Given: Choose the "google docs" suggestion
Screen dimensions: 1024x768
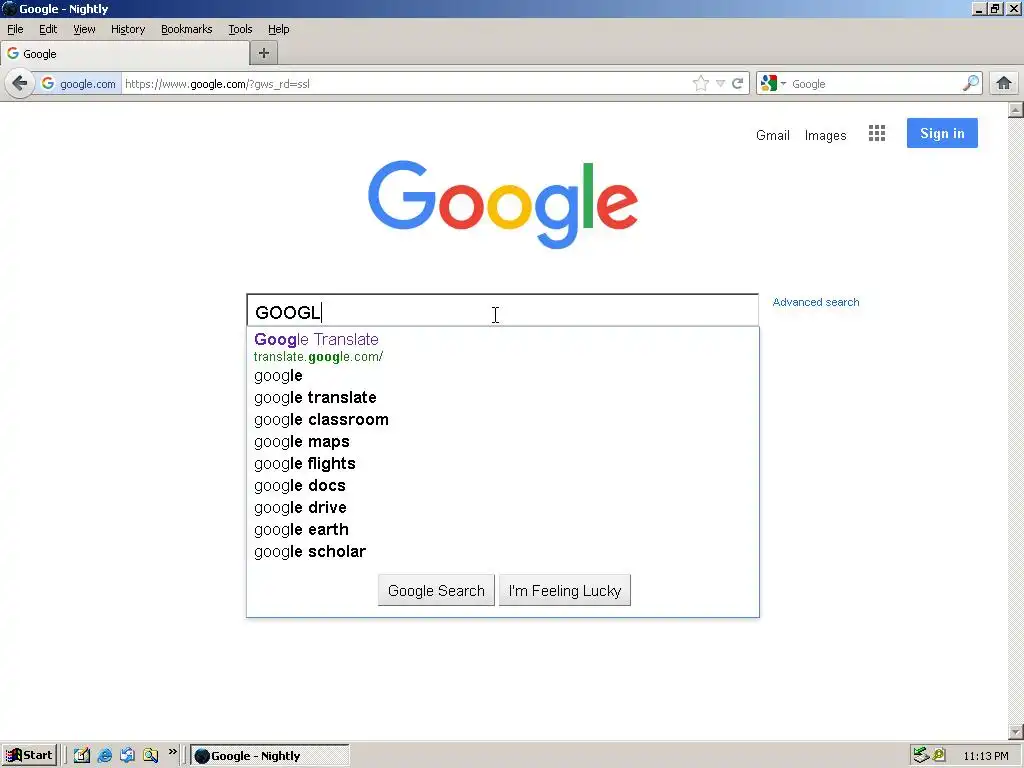Looking at the screenshot, I should (x=503, y=485).
